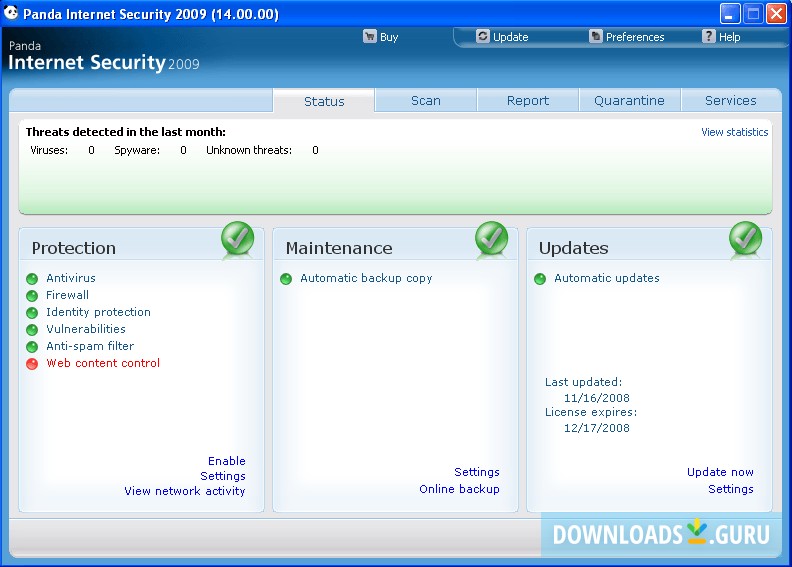Click the Update now link
792x567 pixels.
(x=720, y=472)
